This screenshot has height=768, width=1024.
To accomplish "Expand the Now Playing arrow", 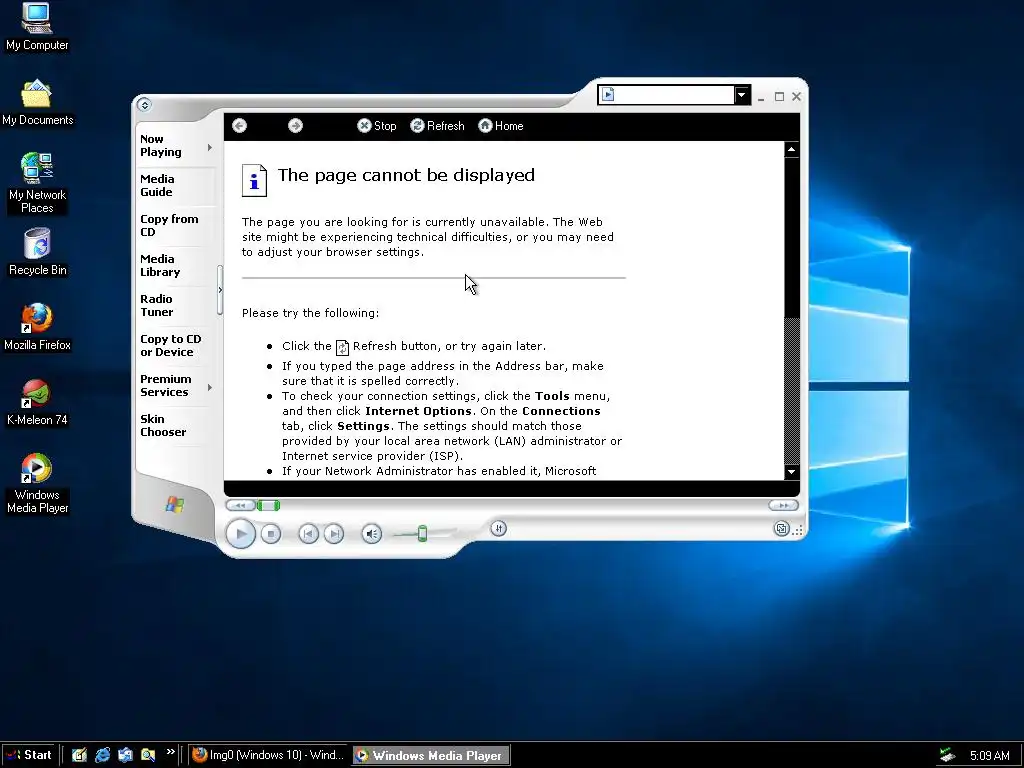I will (x=210, y=148).
